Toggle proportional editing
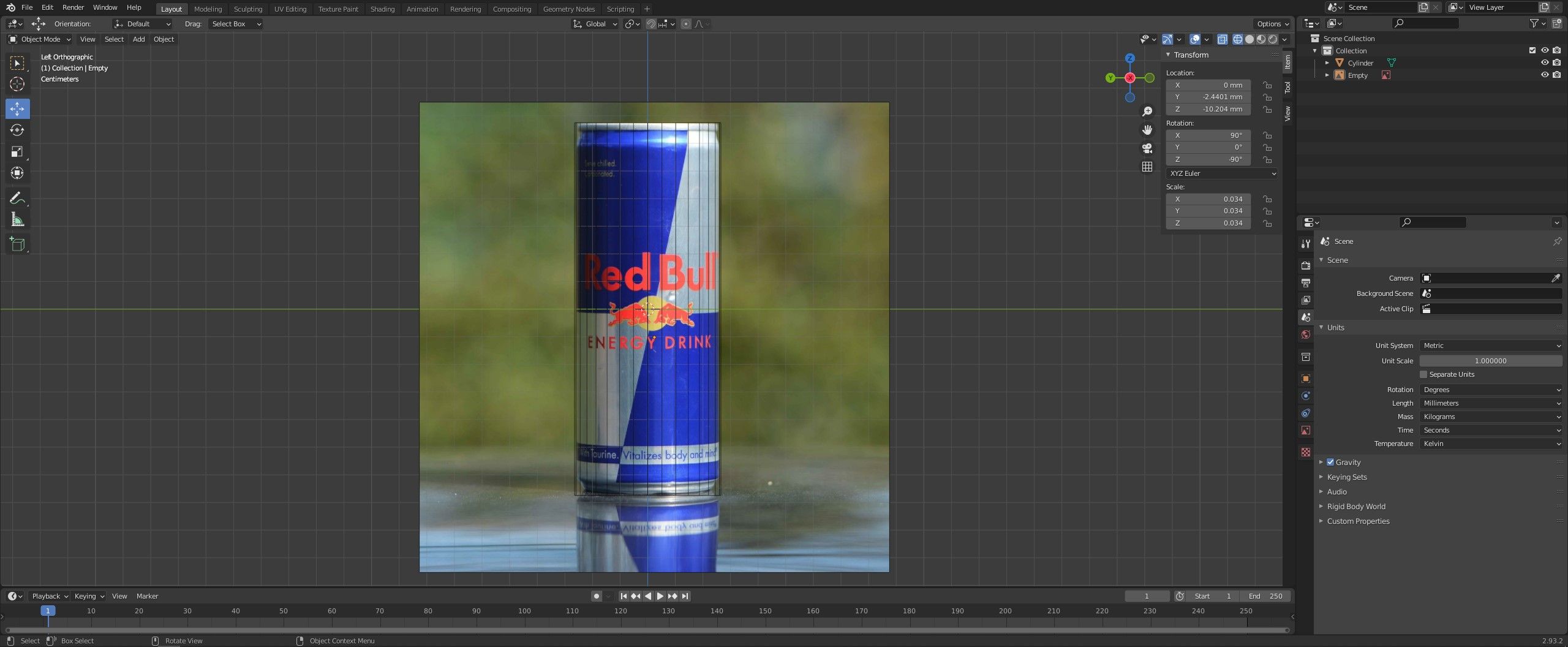Screen dimensions: 1568x647 tap(686, 24)
